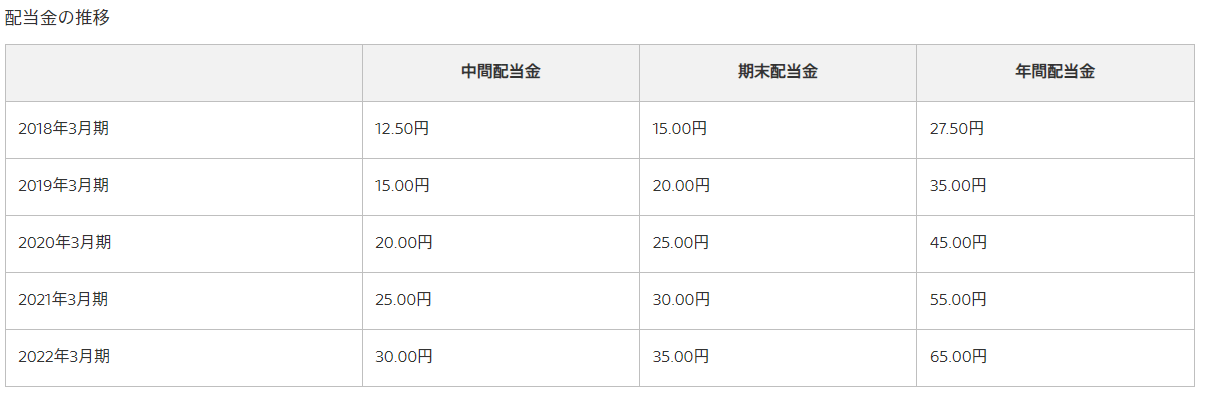Click the empty top-left header cell
The image size is (1210, 403).
tap(184, 72)
